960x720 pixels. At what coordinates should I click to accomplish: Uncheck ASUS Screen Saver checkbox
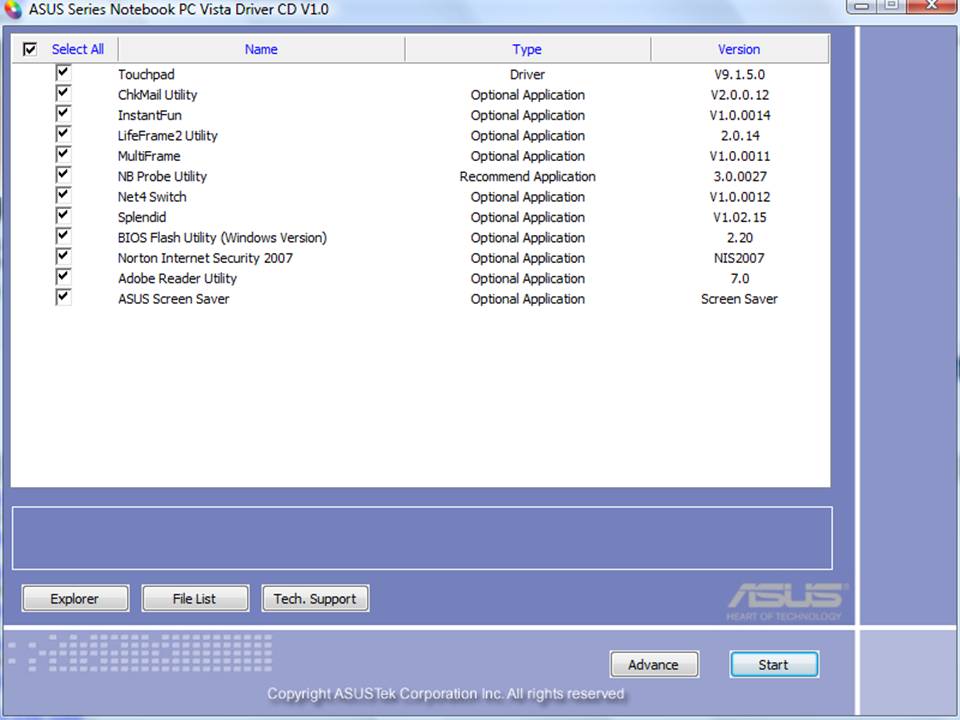(x=63, y=298)
